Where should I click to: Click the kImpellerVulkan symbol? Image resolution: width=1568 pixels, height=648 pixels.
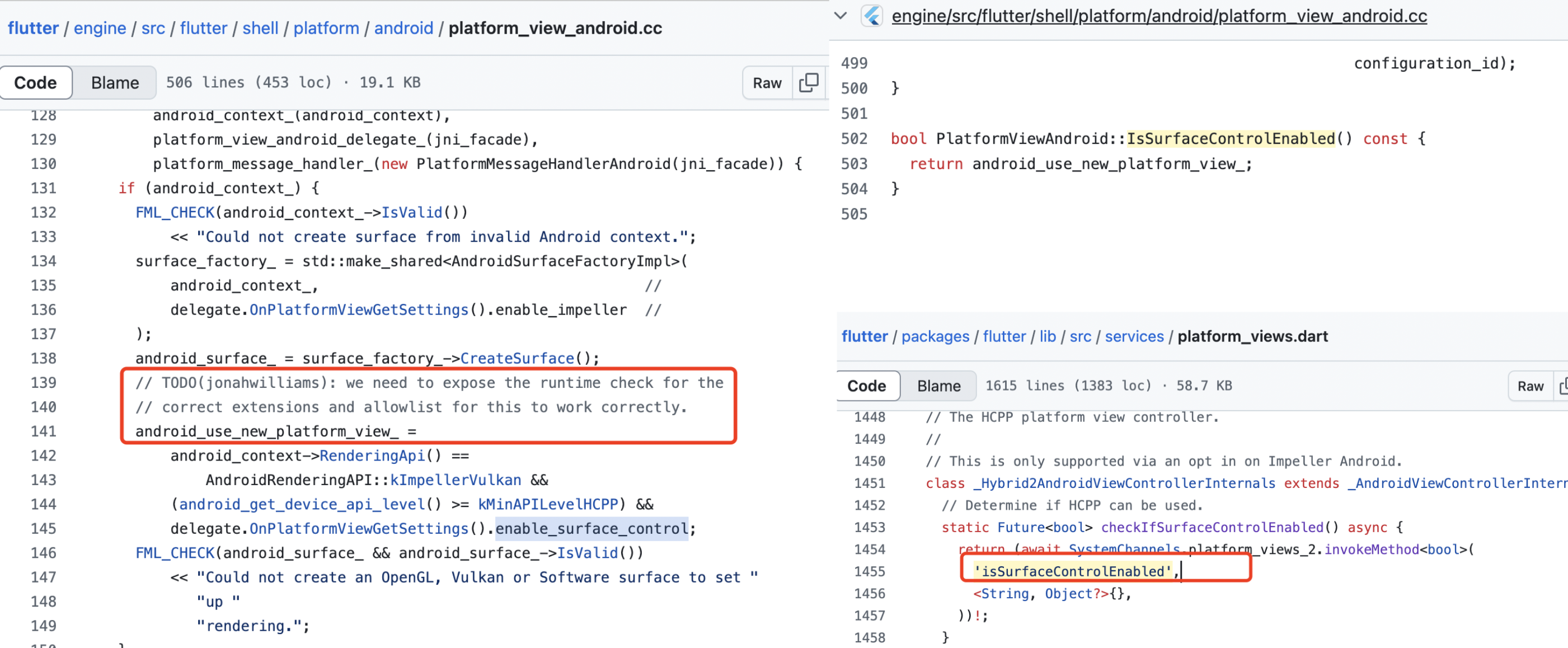point(456,480)
